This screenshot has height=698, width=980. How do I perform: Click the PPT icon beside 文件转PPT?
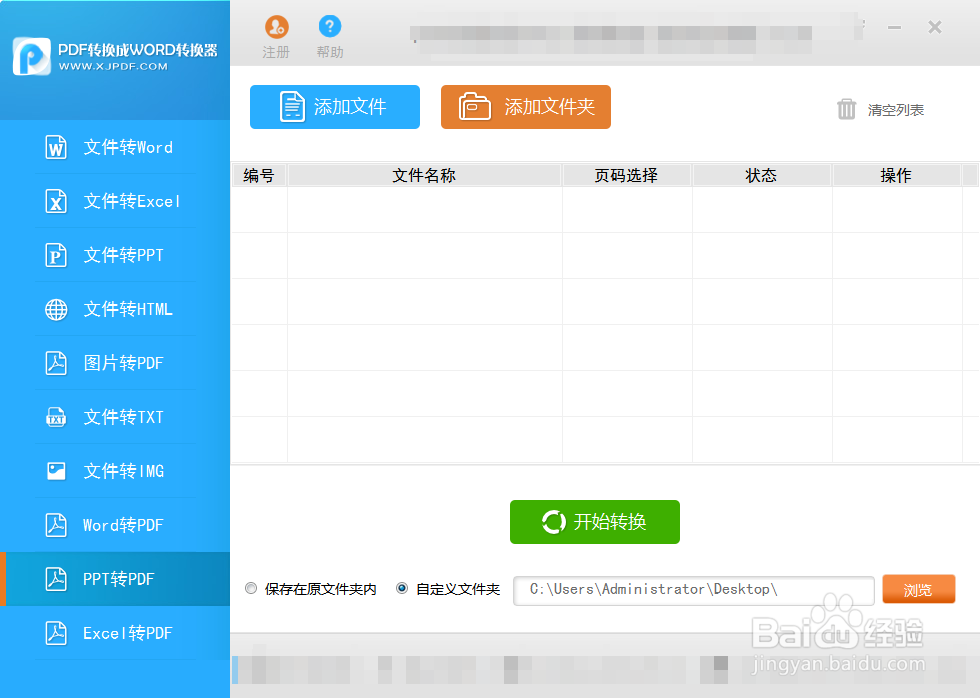56,255
